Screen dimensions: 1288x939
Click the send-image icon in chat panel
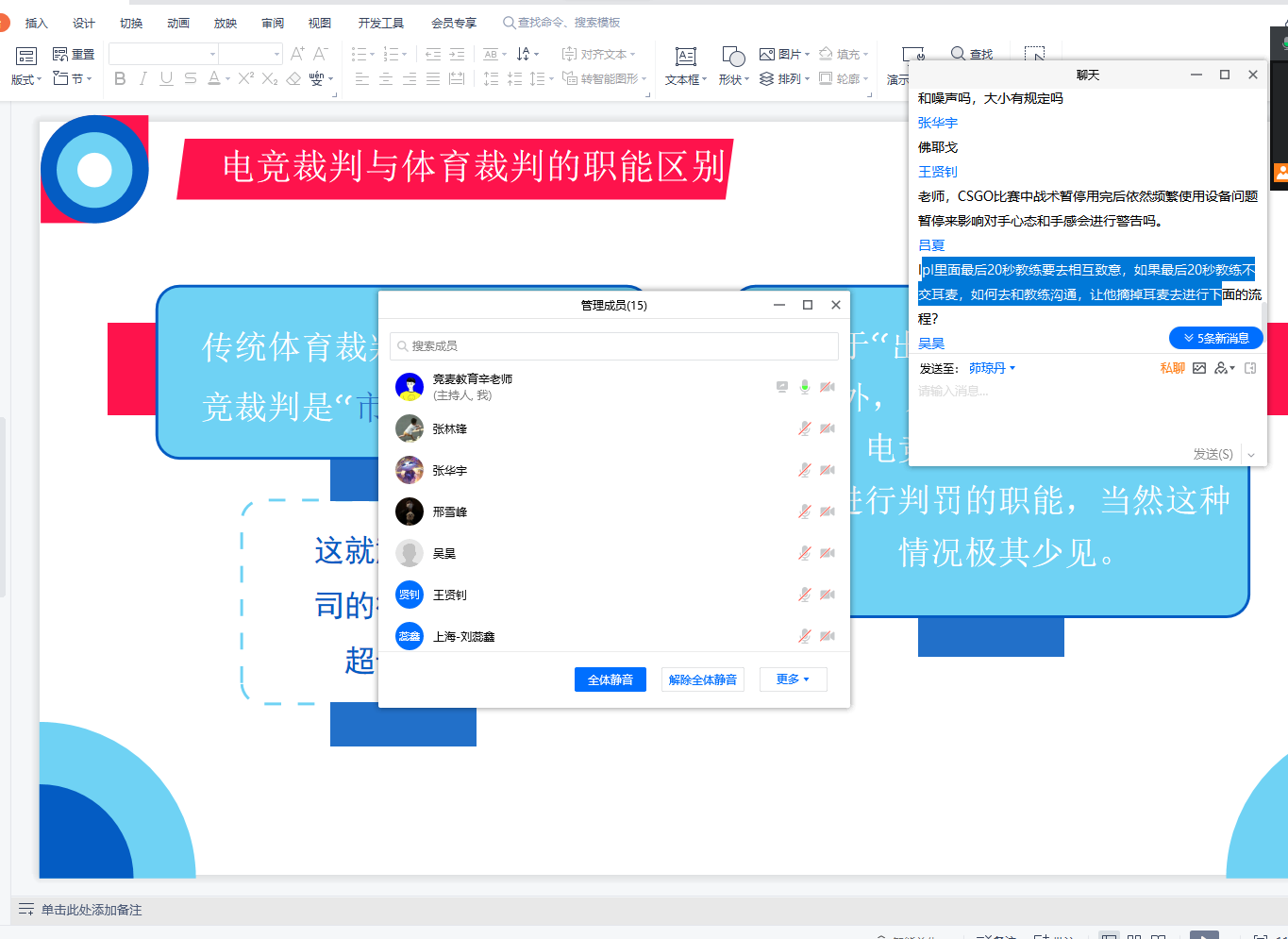click(1199, 368)
